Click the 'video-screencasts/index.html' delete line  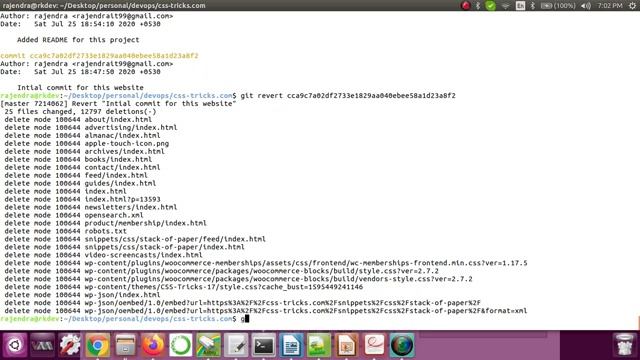click(x=103, y=255)
